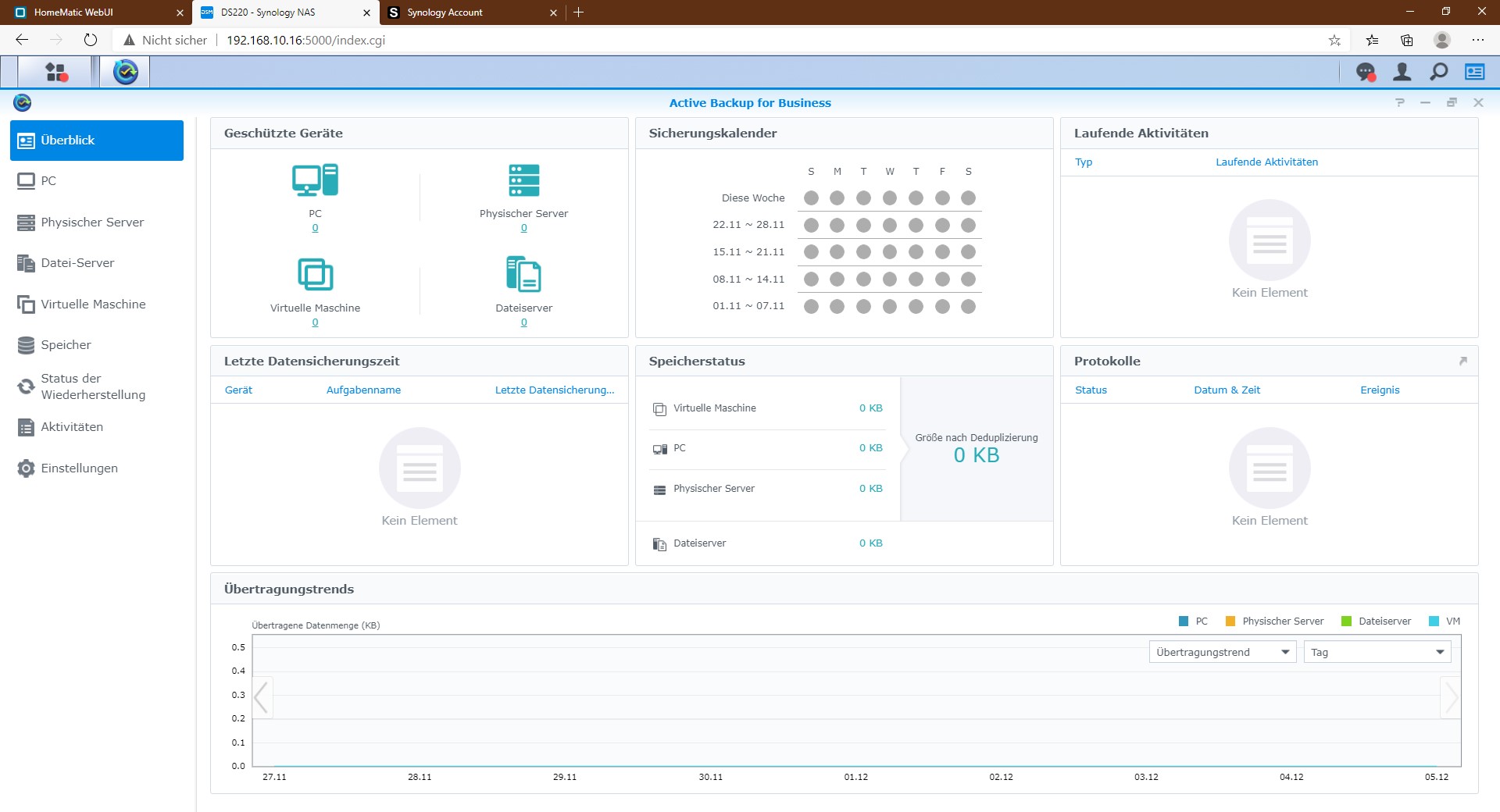The height and width of the screenshot is (812, 1500).
Task: Click the address bar URL
Action: (305, 40)
